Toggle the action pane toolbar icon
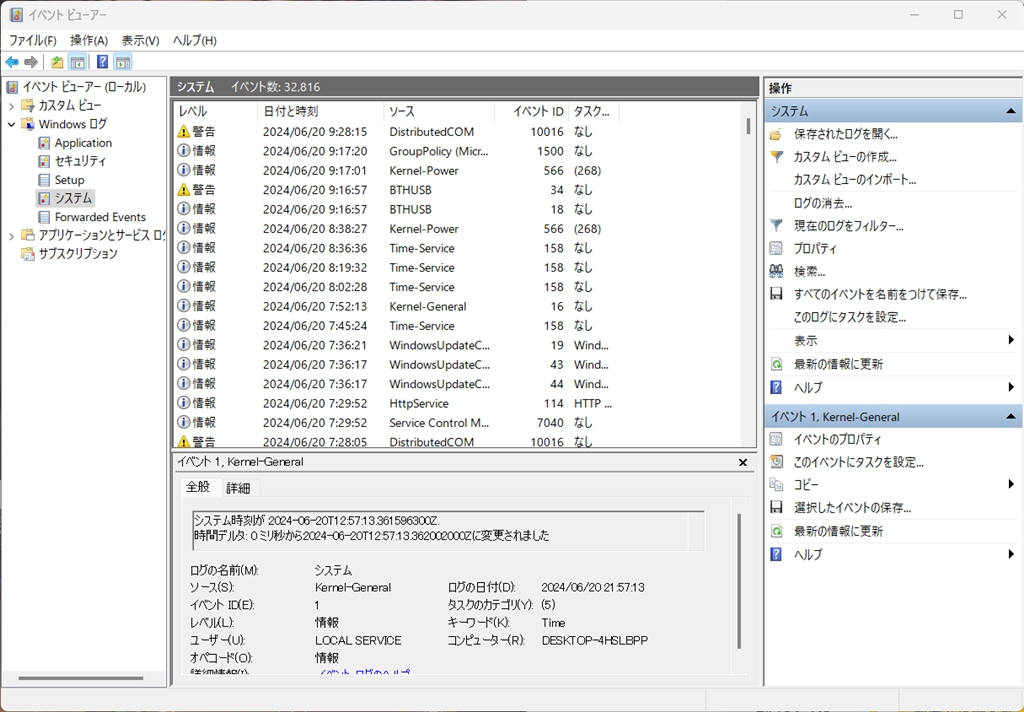The height and width of the screenshot is (712, 1024). [x=123, y=62]
